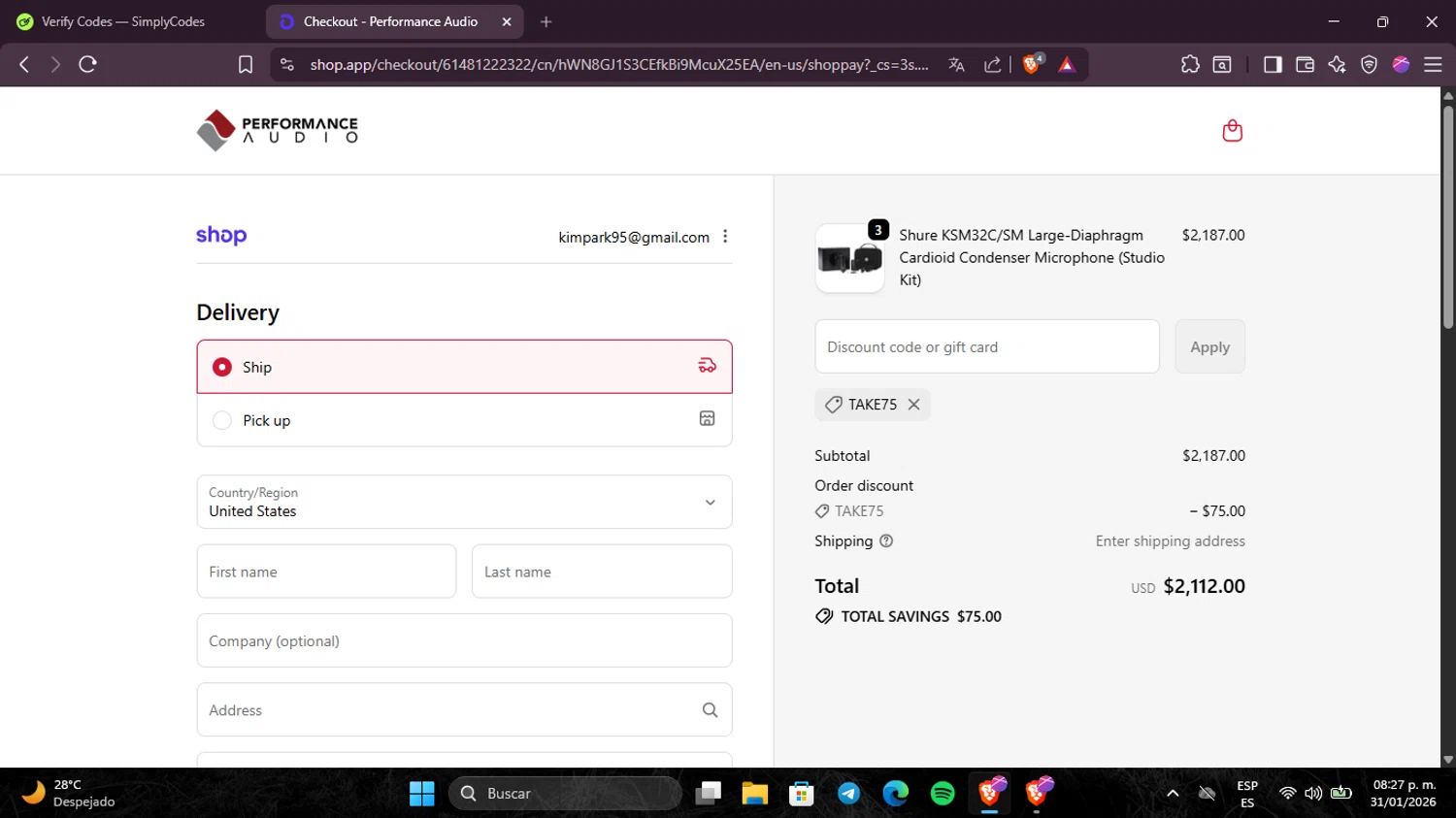Expand the Country/Region dropdown

coord(464,502)
